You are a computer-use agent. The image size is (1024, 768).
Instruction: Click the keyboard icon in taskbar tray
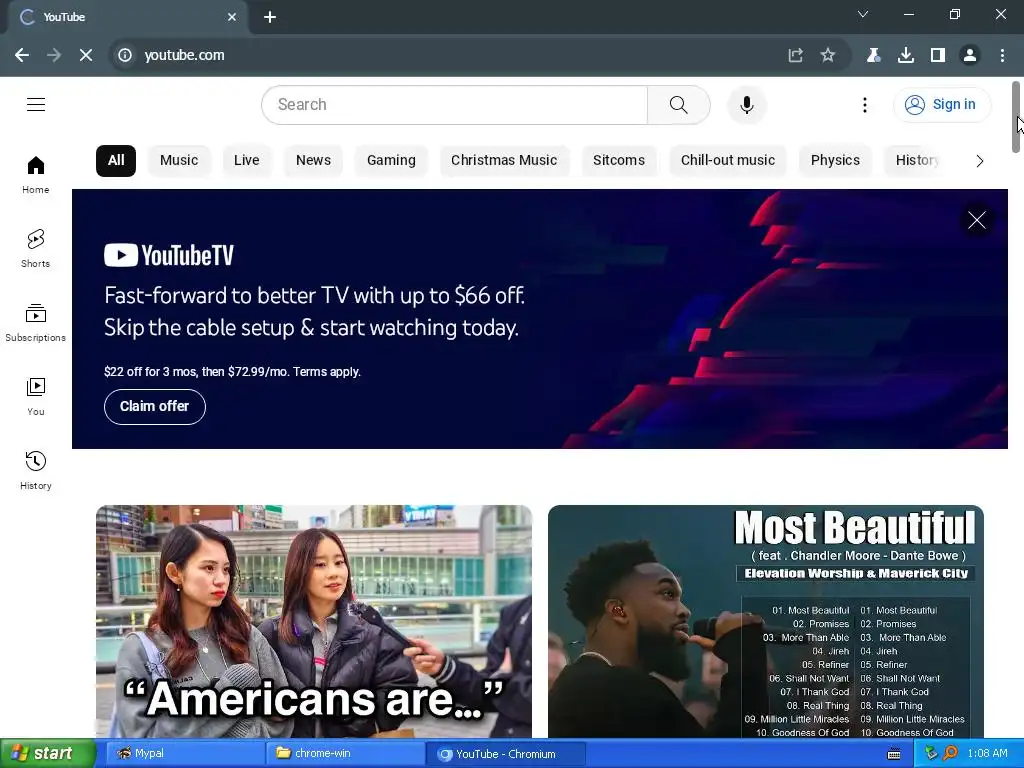tap(894, 754)
